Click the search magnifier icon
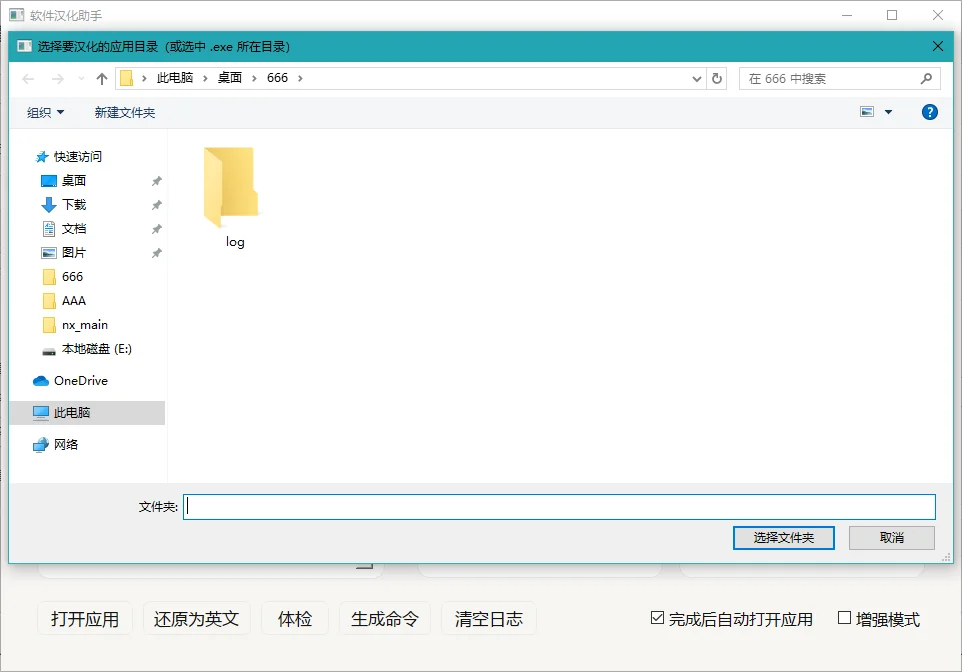The image size is (962, 672). point(926,79)
